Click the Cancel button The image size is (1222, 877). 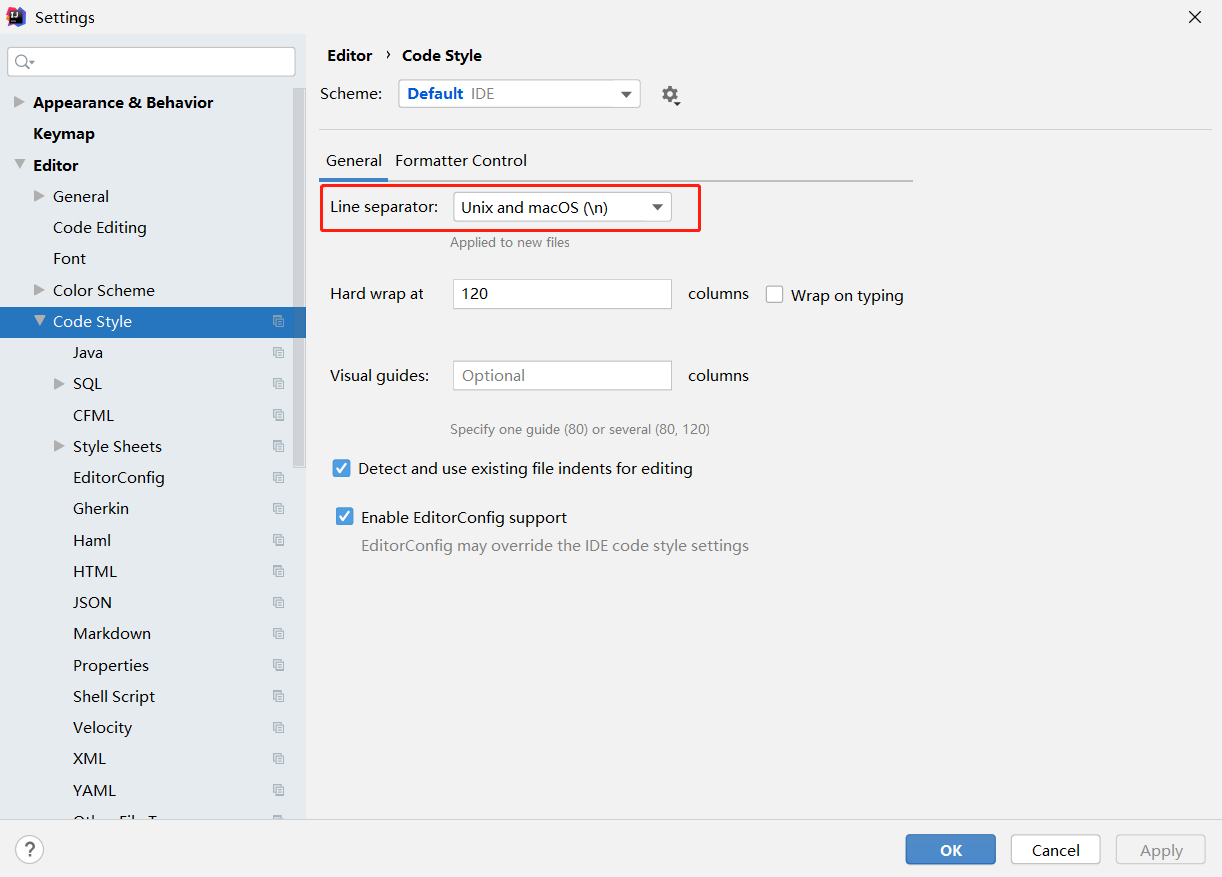coord(1056,850)
